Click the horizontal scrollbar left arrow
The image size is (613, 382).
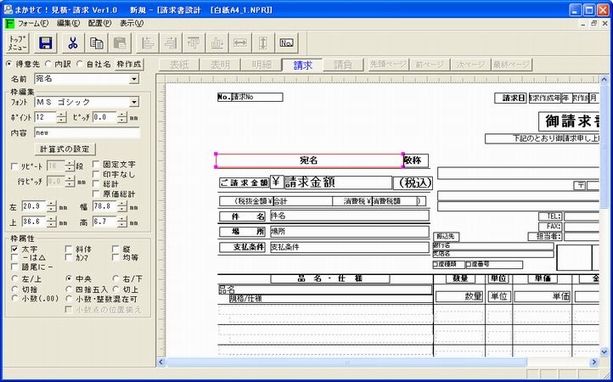coord(161,362)
